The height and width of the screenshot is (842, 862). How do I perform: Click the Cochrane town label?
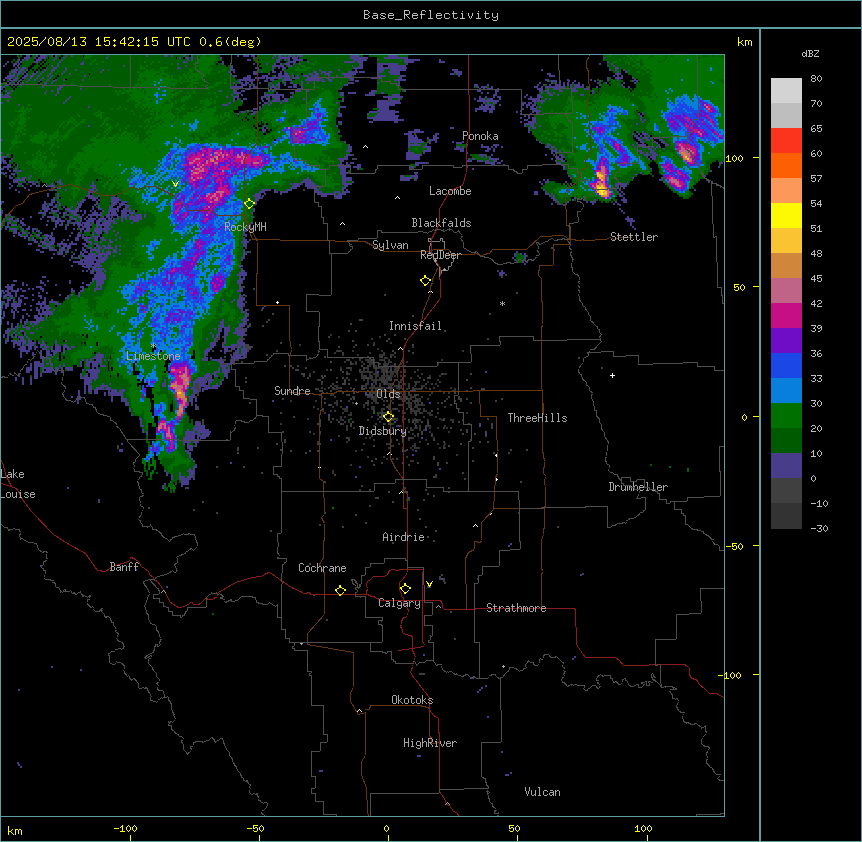point(322,568)
